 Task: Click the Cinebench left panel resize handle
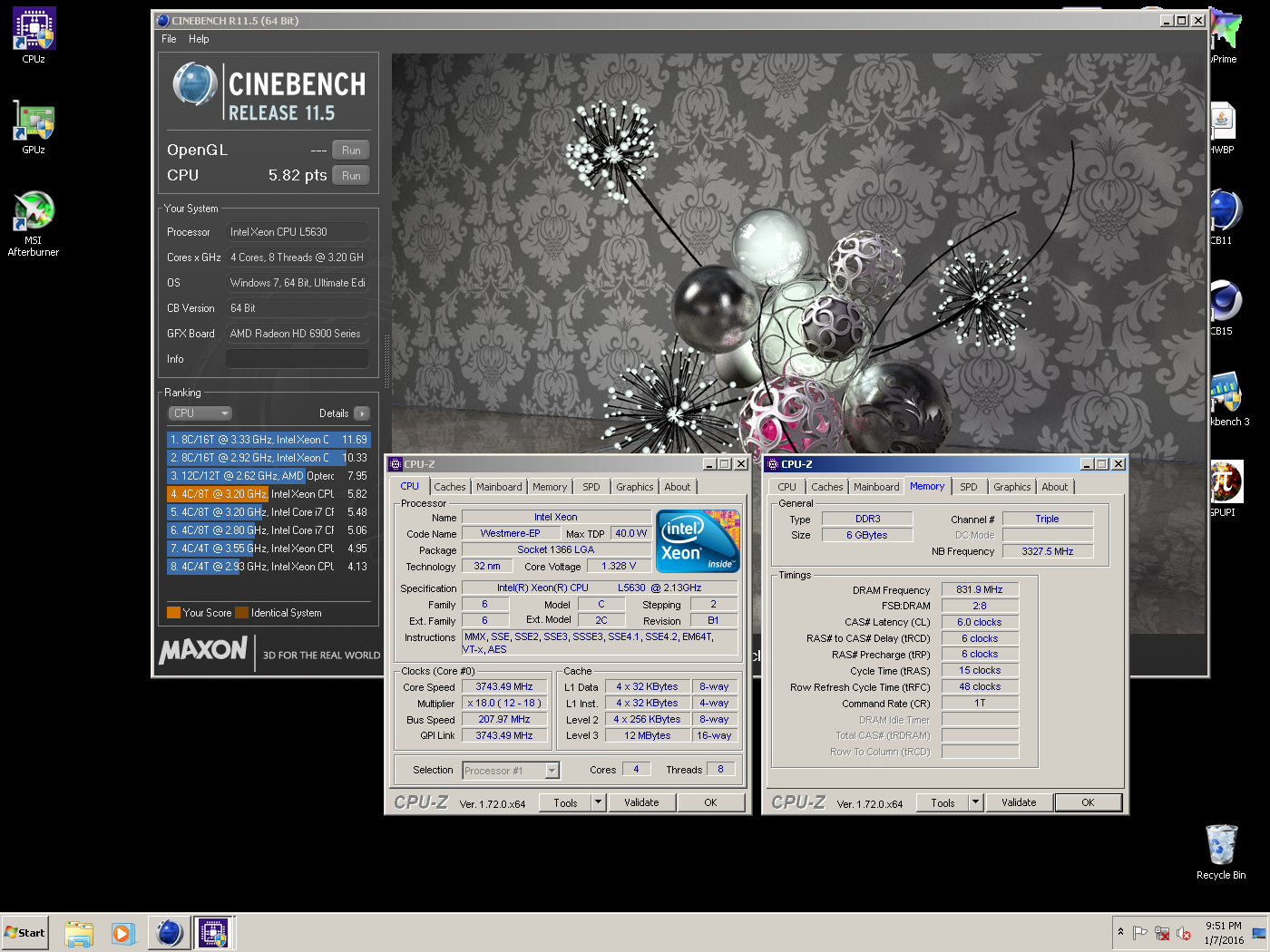pyautogui.click(x=387, y=363)
